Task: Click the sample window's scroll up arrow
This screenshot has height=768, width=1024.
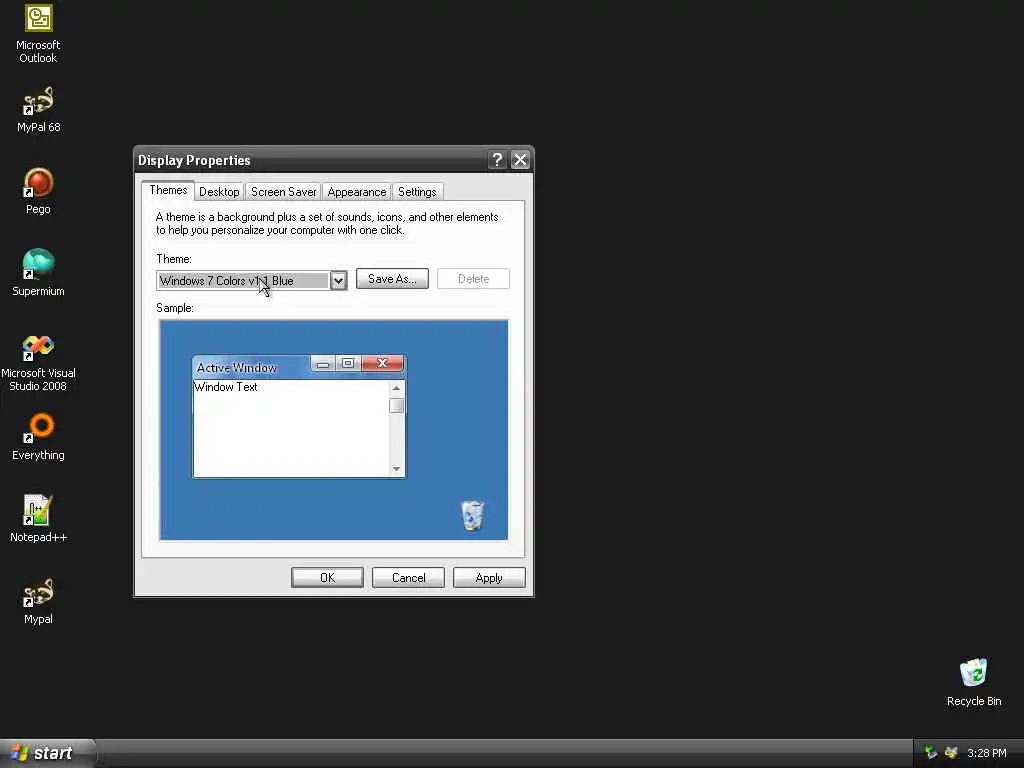Action: click(396, 388)
